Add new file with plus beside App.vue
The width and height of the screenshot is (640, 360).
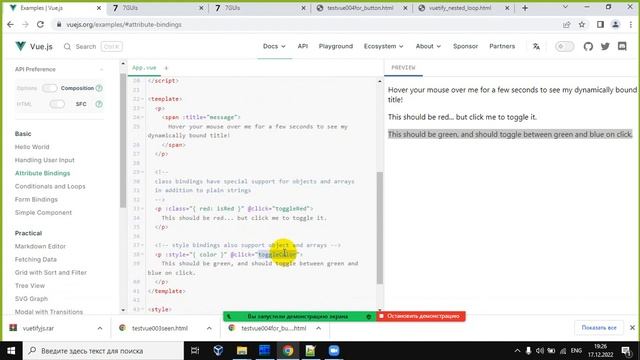(166, 68)
